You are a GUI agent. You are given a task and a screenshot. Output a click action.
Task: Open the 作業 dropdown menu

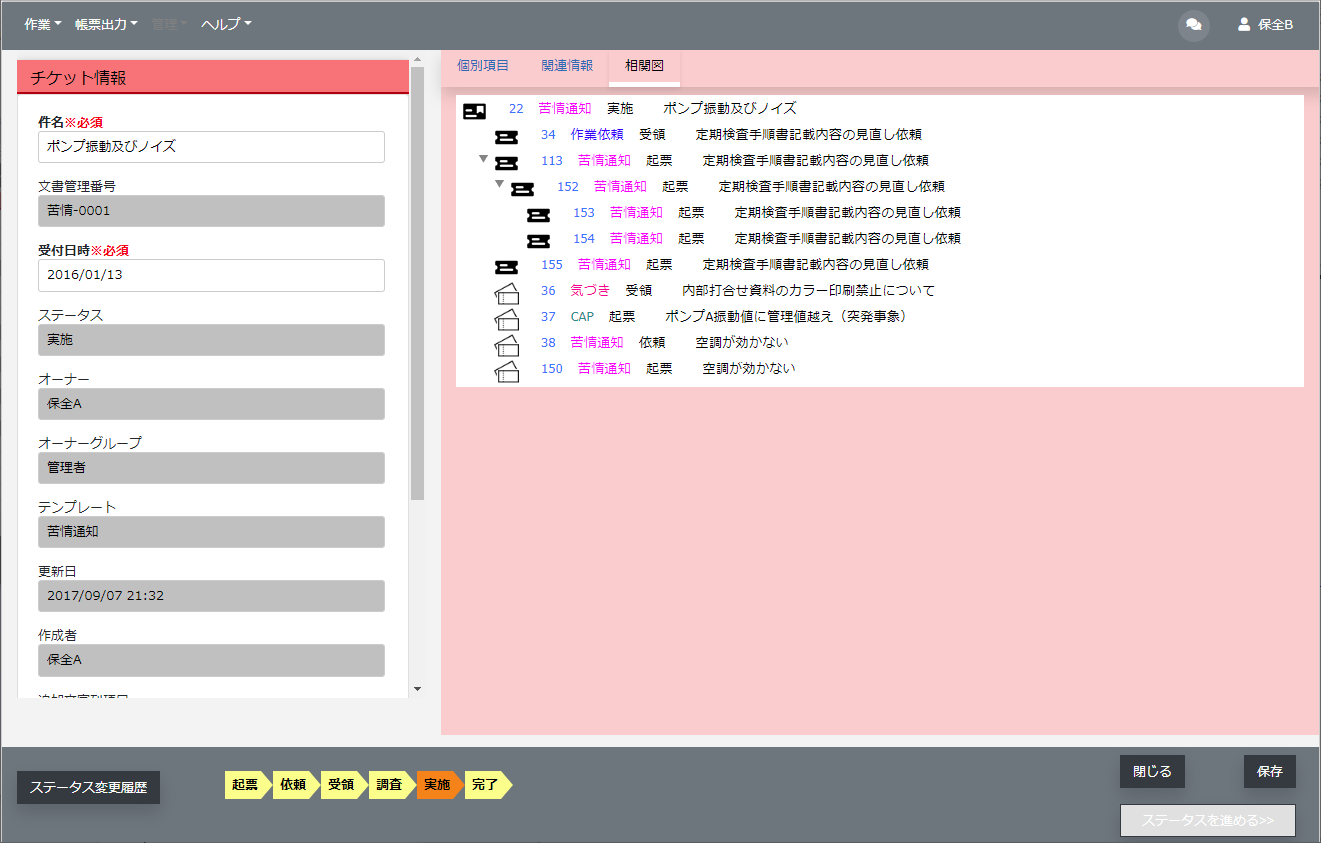pyautogui.click(x=42, y=24)
